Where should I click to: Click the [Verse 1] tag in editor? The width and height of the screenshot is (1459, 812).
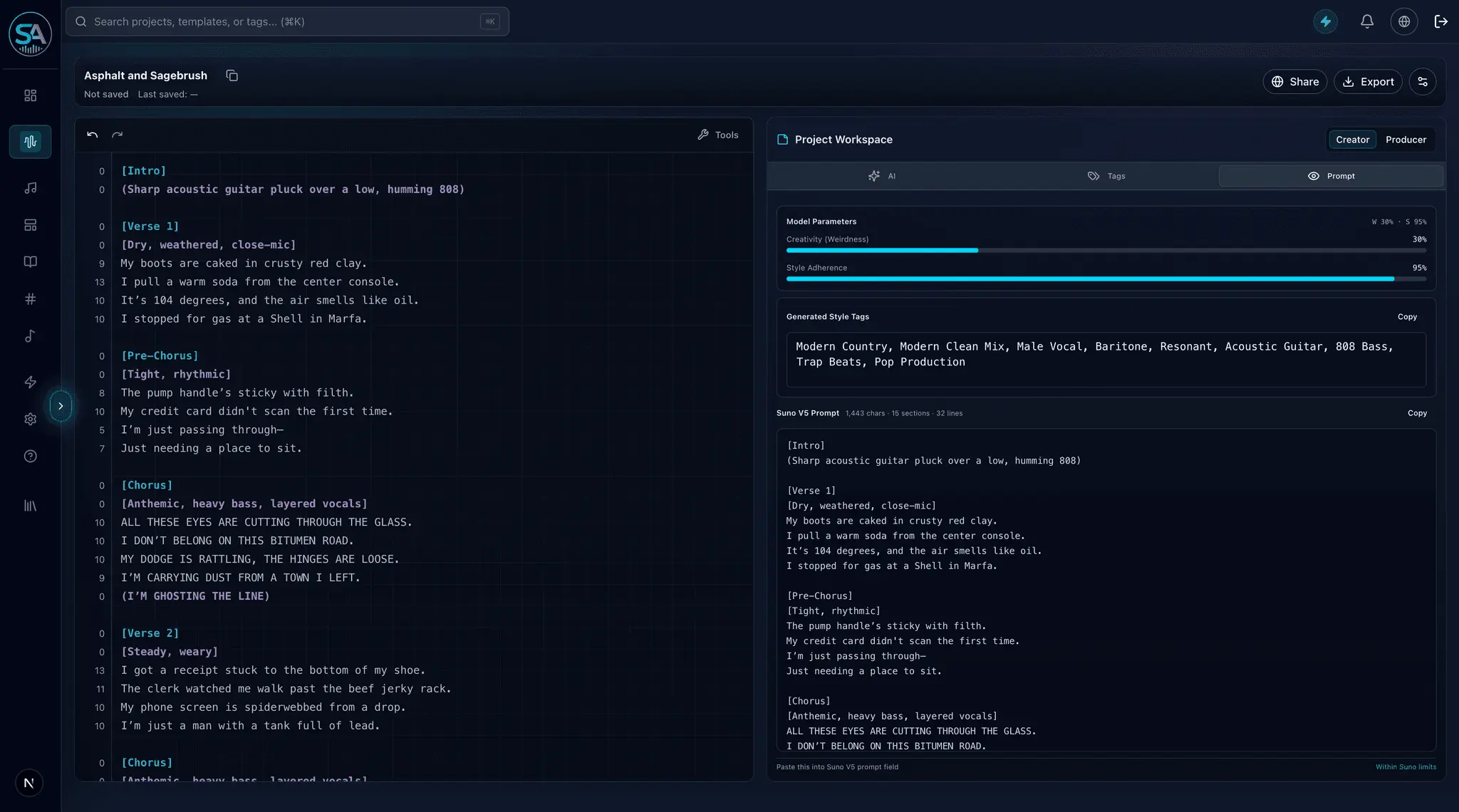click(150, 227)
